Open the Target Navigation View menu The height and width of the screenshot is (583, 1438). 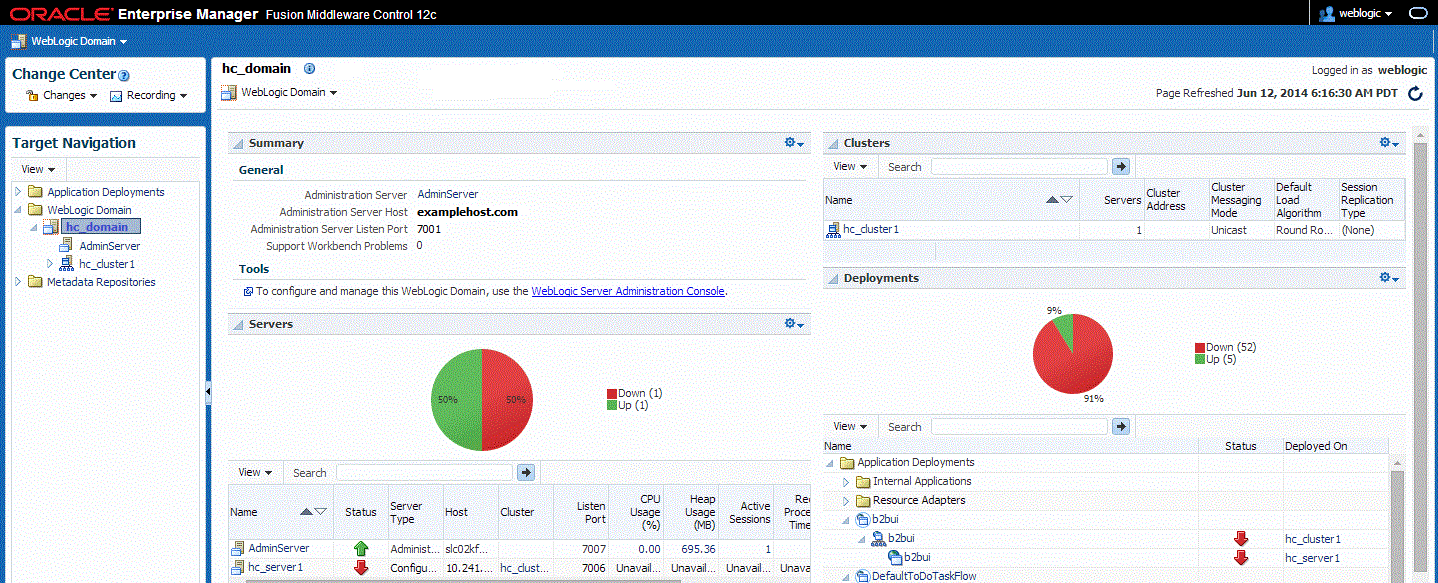(38, 169)
